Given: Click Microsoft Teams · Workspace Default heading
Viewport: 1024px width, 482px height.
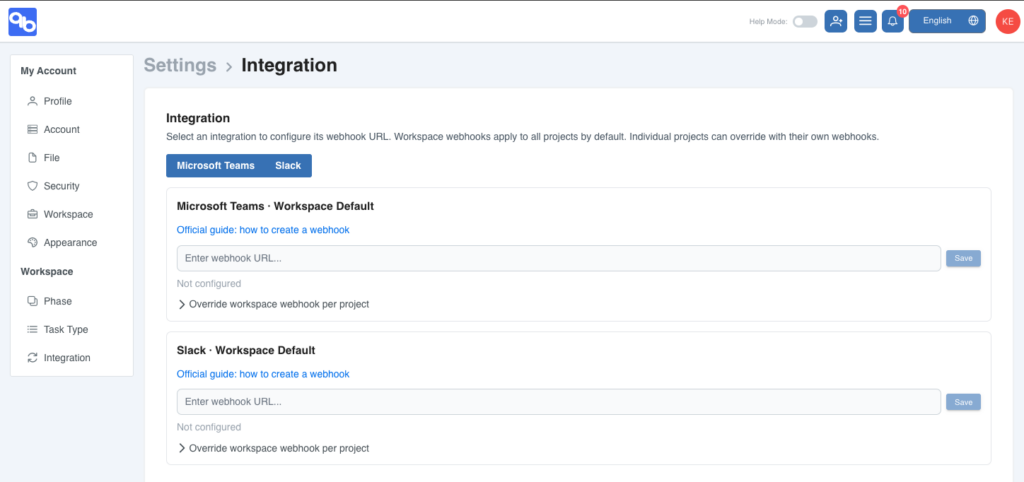Looking at the screenshot, I should click(275, 206).
